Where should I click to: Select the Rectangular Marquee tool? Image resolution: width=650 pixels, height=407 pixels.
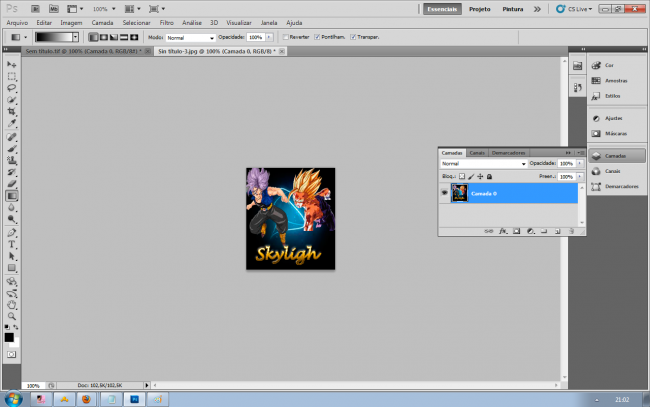12,76
